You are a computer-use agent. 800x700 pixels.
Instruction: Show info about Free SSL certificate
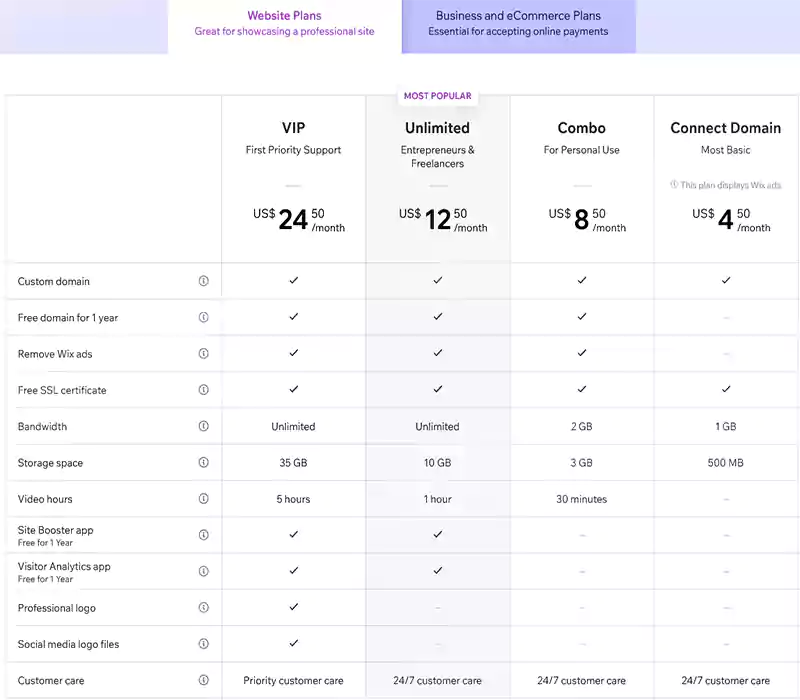coord(204,390)
